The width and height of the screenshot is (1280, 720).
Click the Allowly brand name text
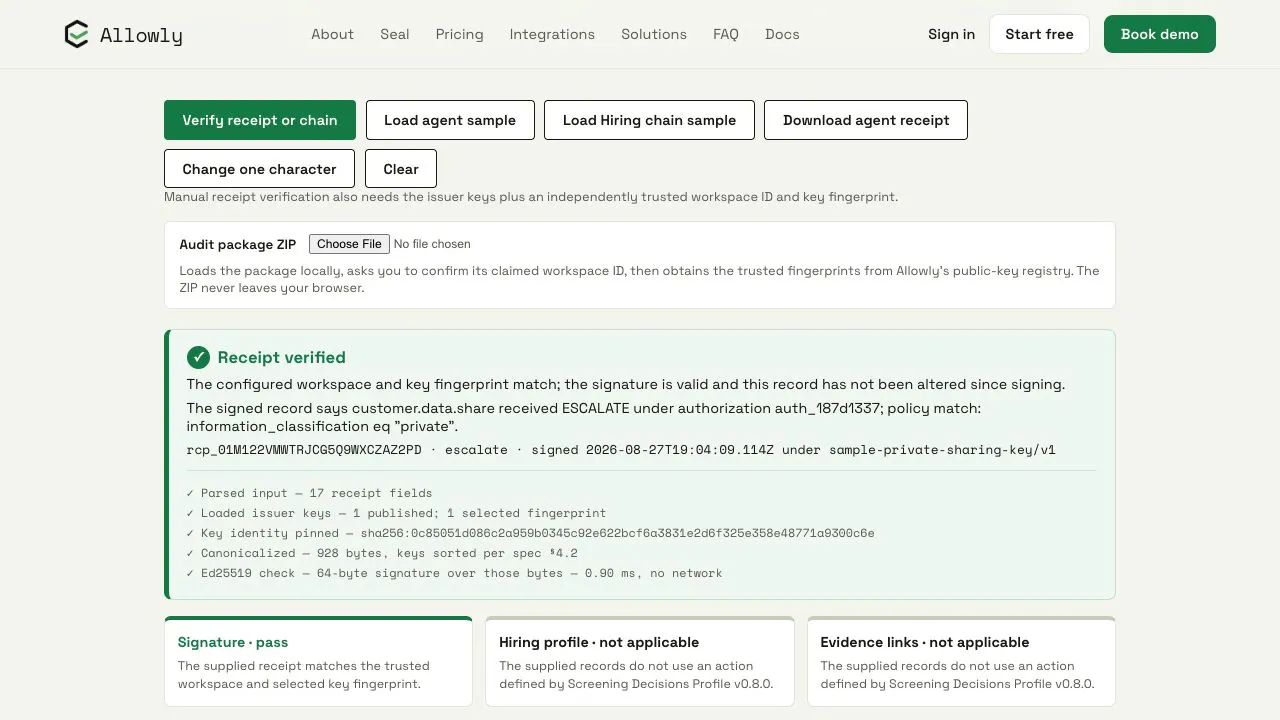pyautogui.click(x=141, y=36)
